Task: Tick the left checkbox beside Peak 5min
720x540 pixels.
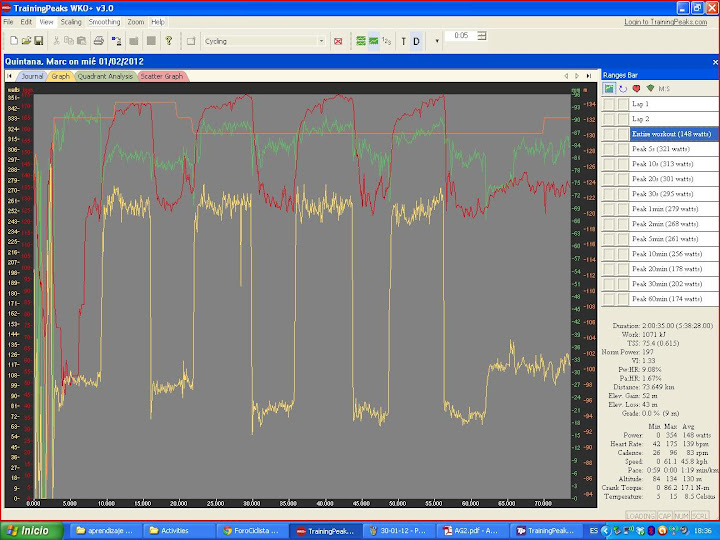Action: click(609, 239)
